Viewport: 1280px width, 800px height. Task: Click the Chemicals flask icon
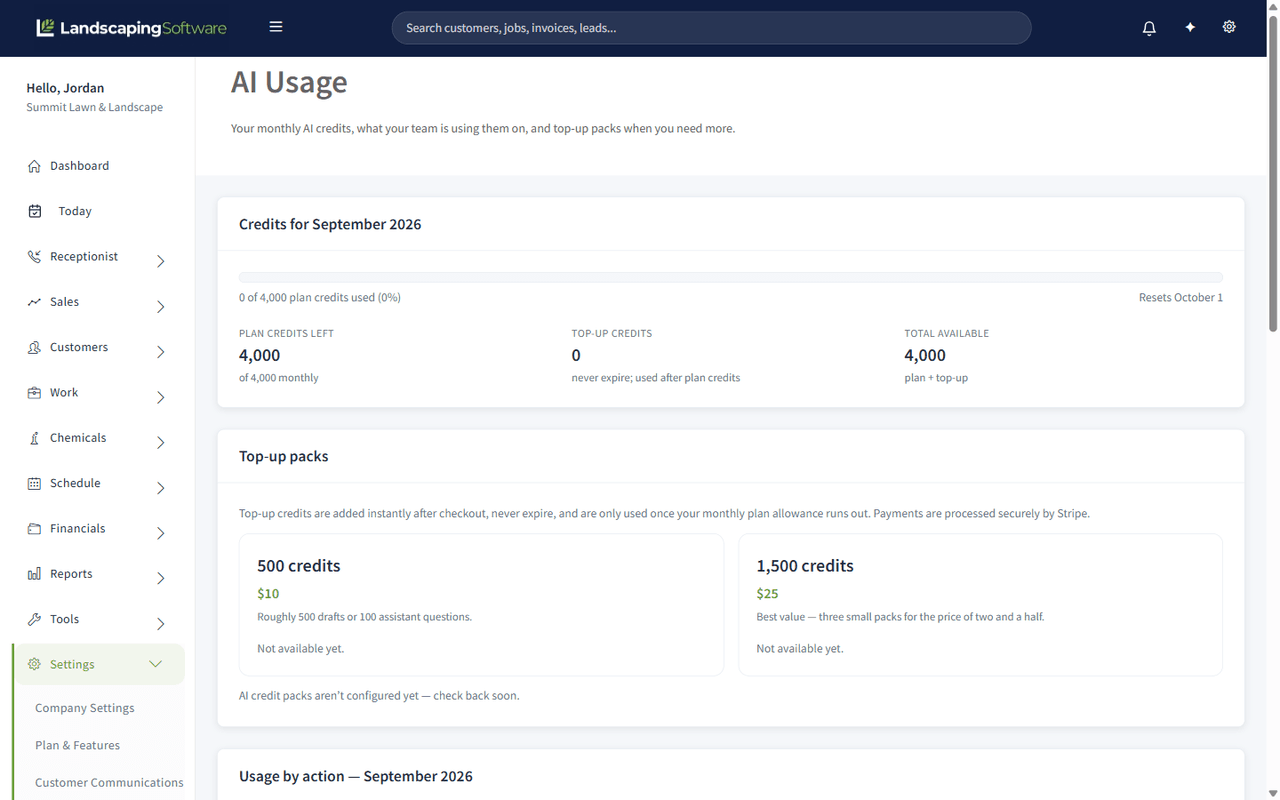(34, 438)
